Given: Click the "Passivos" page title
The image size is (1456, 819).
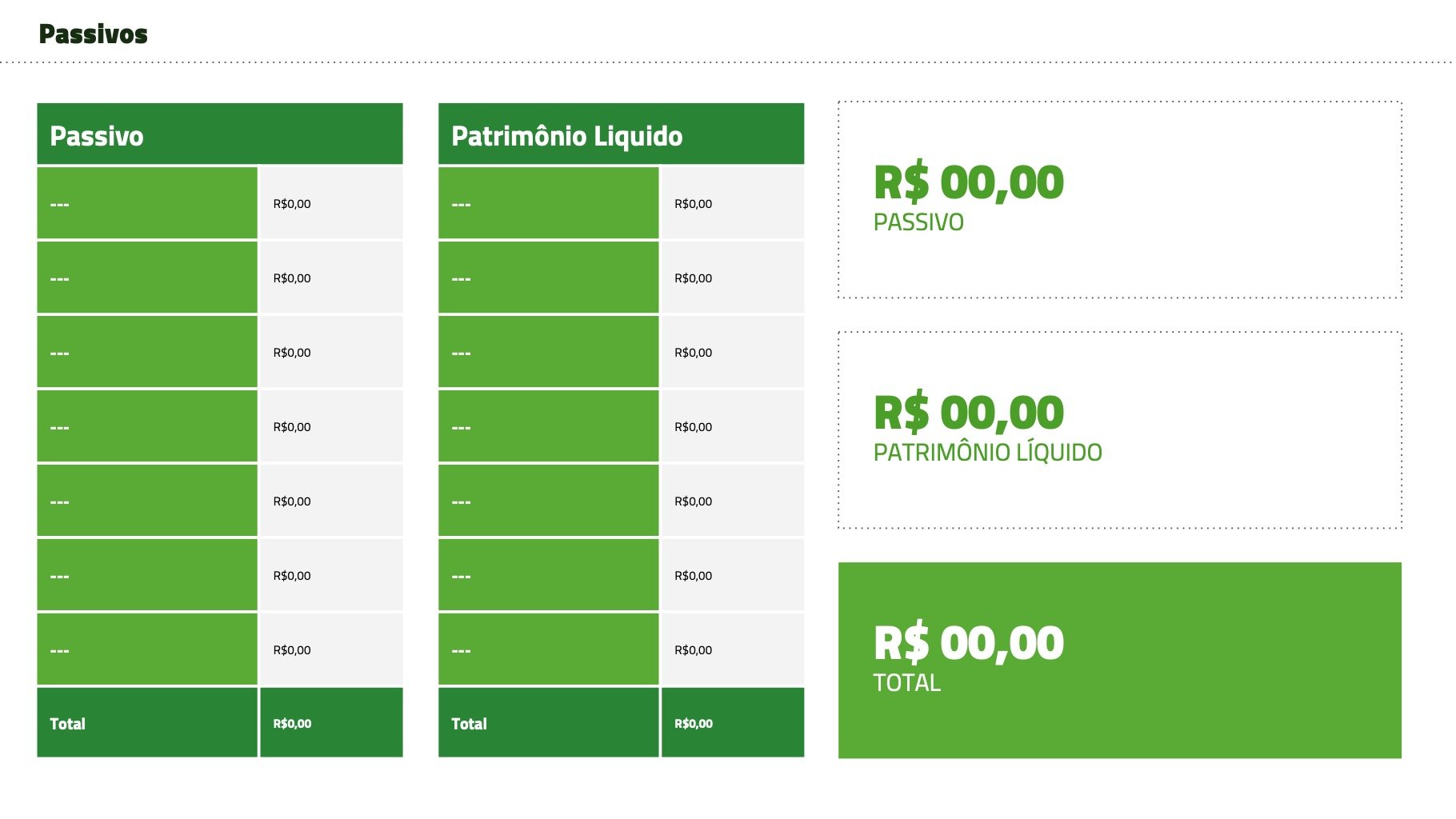Looking at the screenshot, I should pyautogui.click(x=93, y=34).
